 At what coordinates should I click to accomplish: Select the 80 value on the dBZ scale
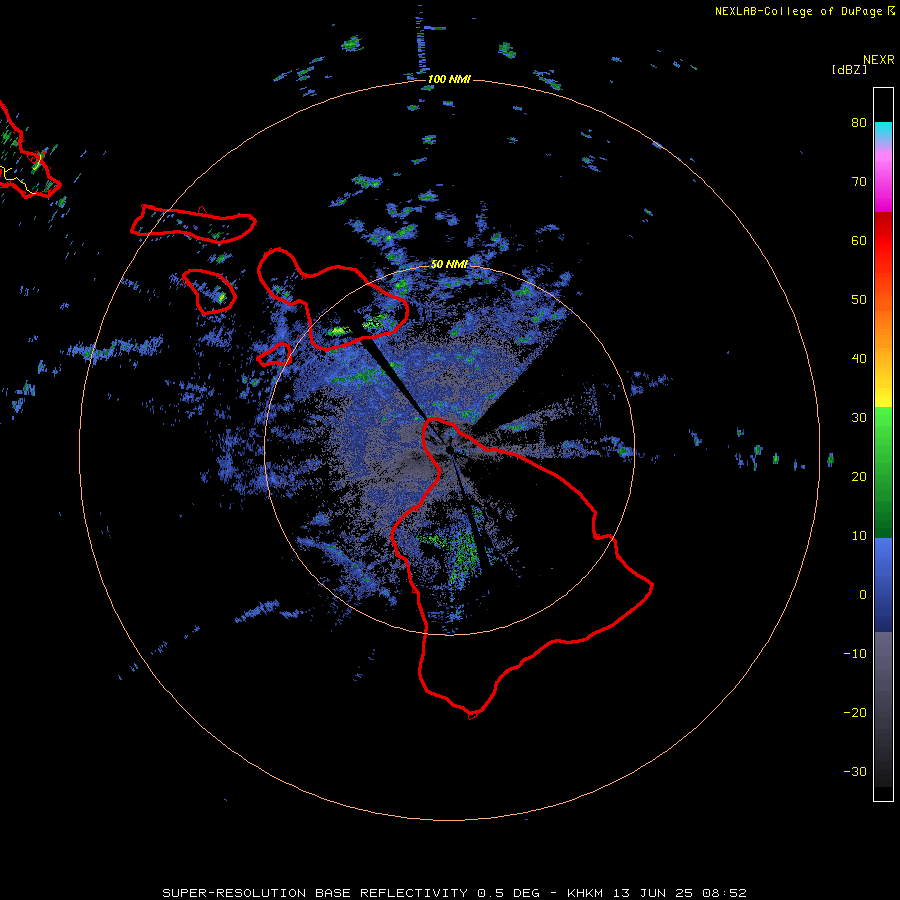(x=859, y=122)
